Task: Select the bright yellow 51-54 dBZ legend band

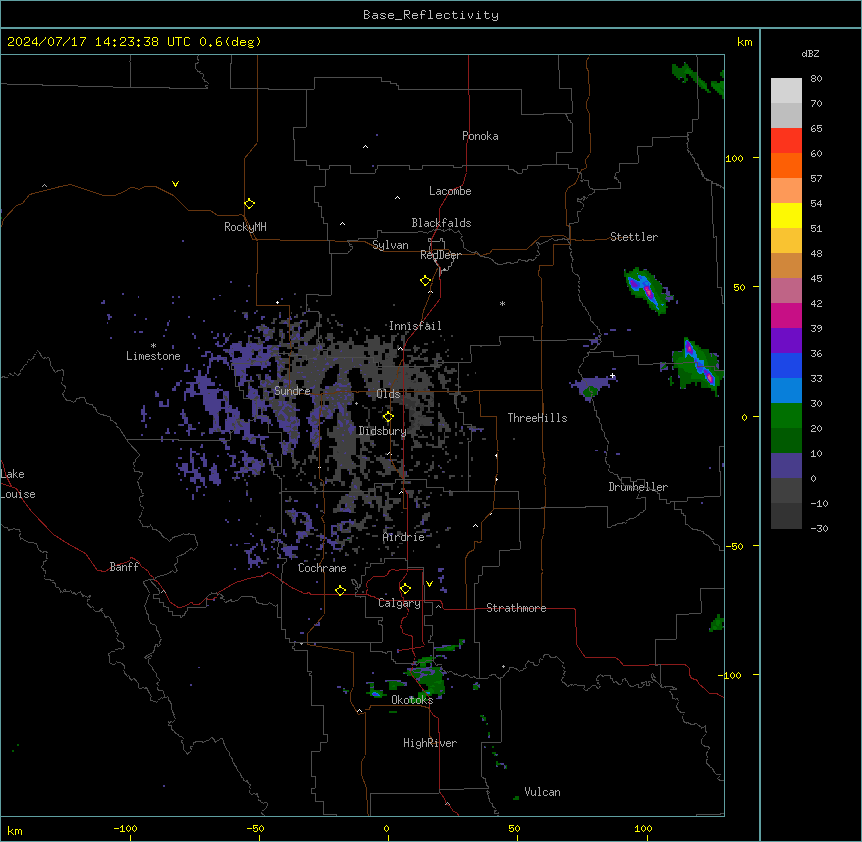Action: 786,215
